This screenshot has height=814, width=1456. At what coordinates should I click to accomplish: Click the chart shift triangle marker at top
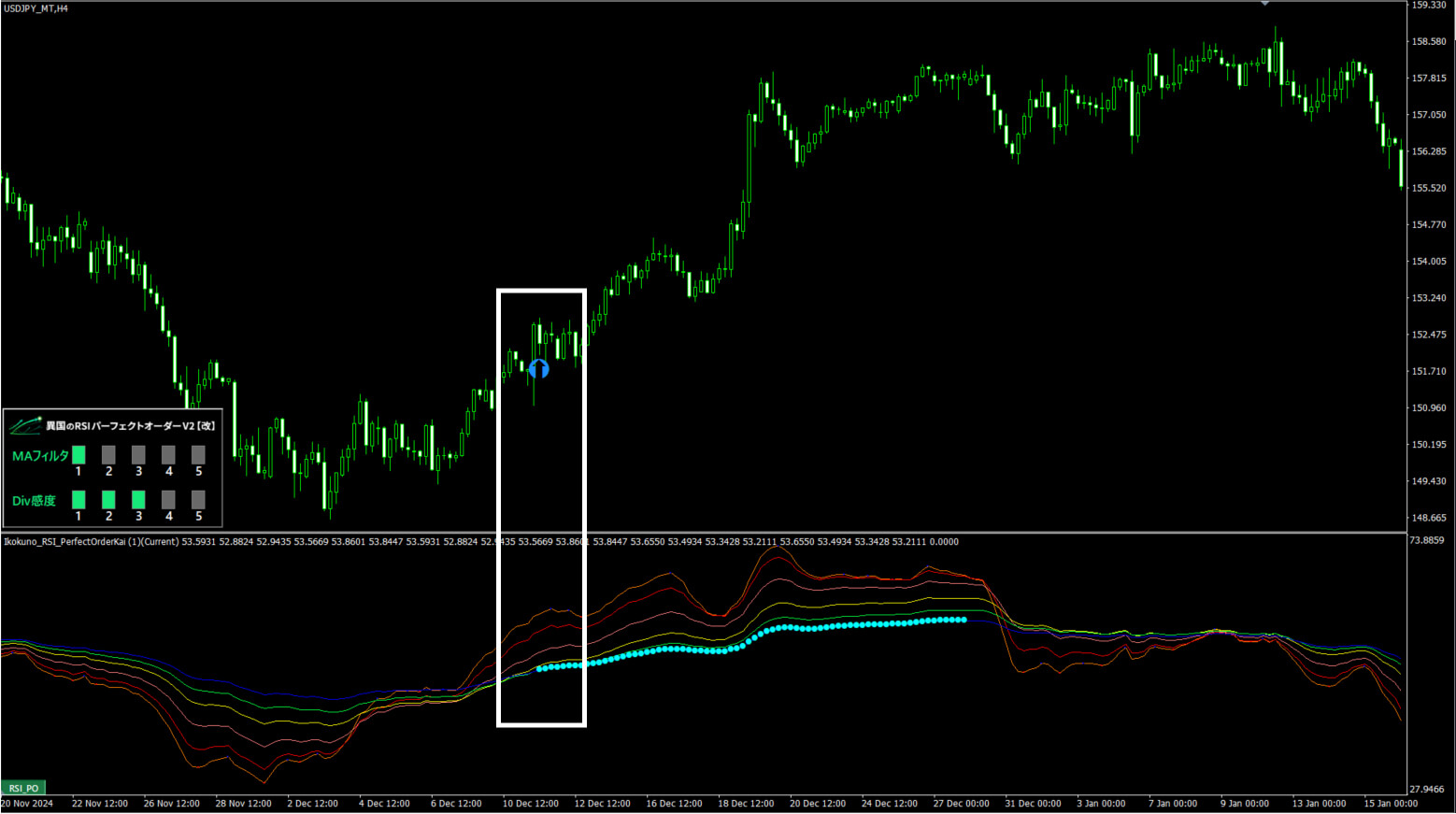coord(1264,4)
